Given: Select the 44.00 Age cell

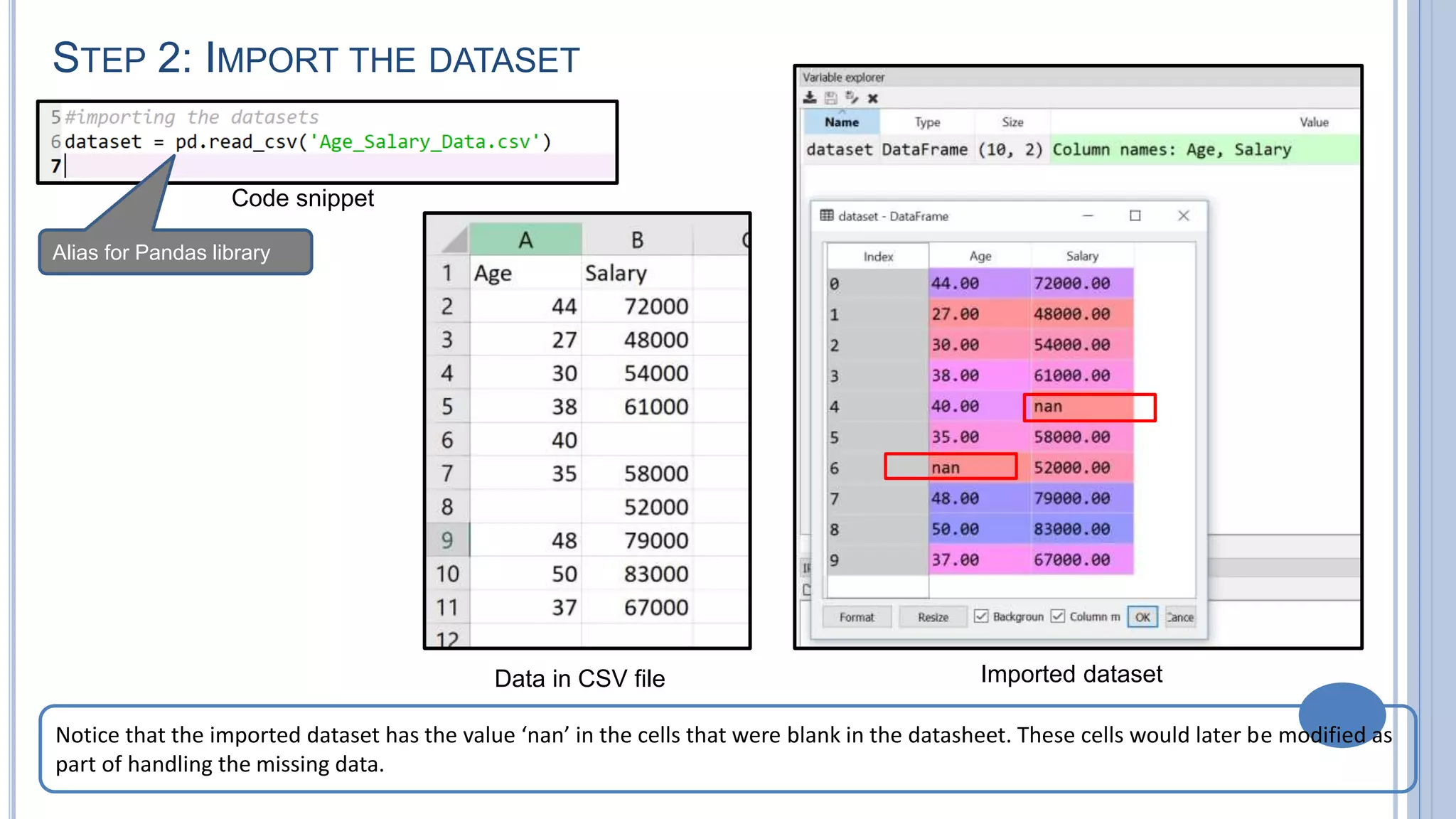Looking at the screenshot, I should 980,283.
